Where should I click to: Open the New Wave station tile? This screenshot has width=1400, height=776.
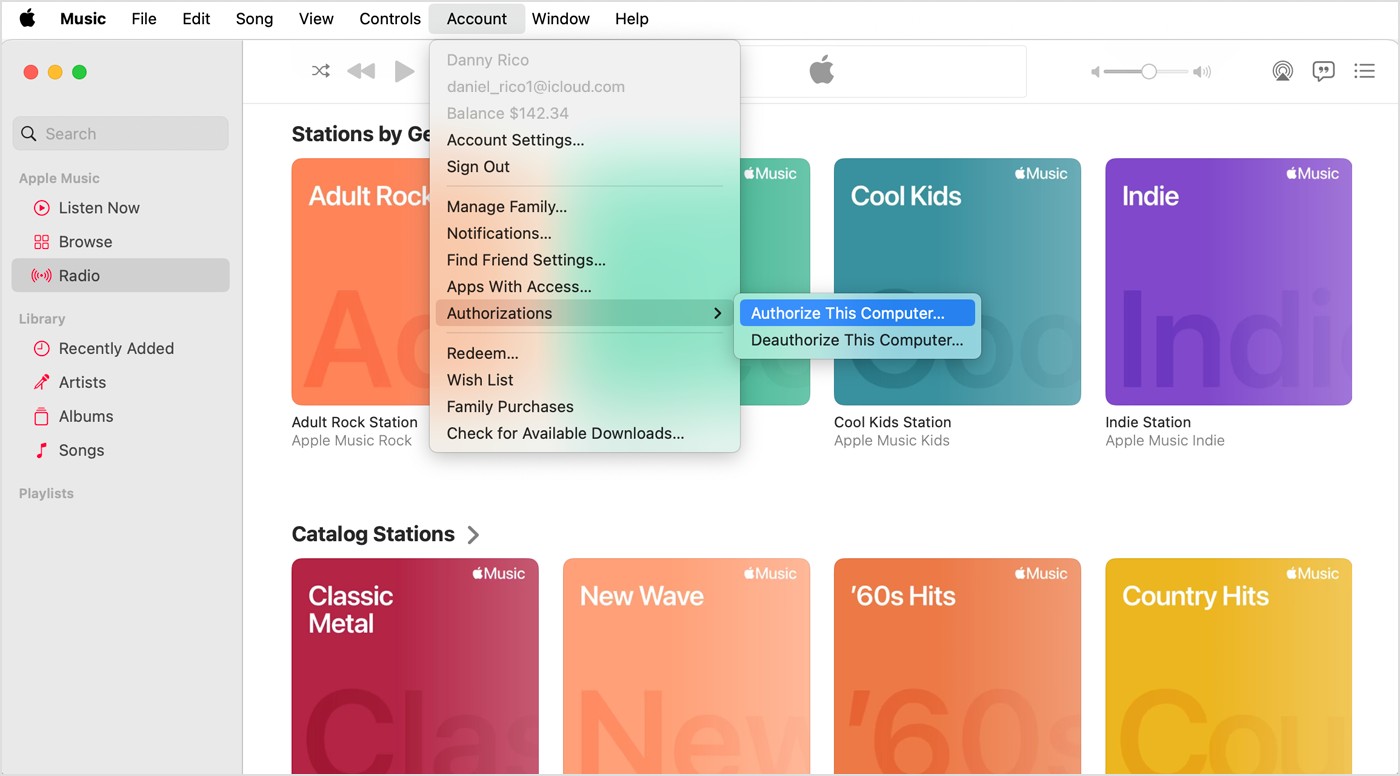click(686, 665)
